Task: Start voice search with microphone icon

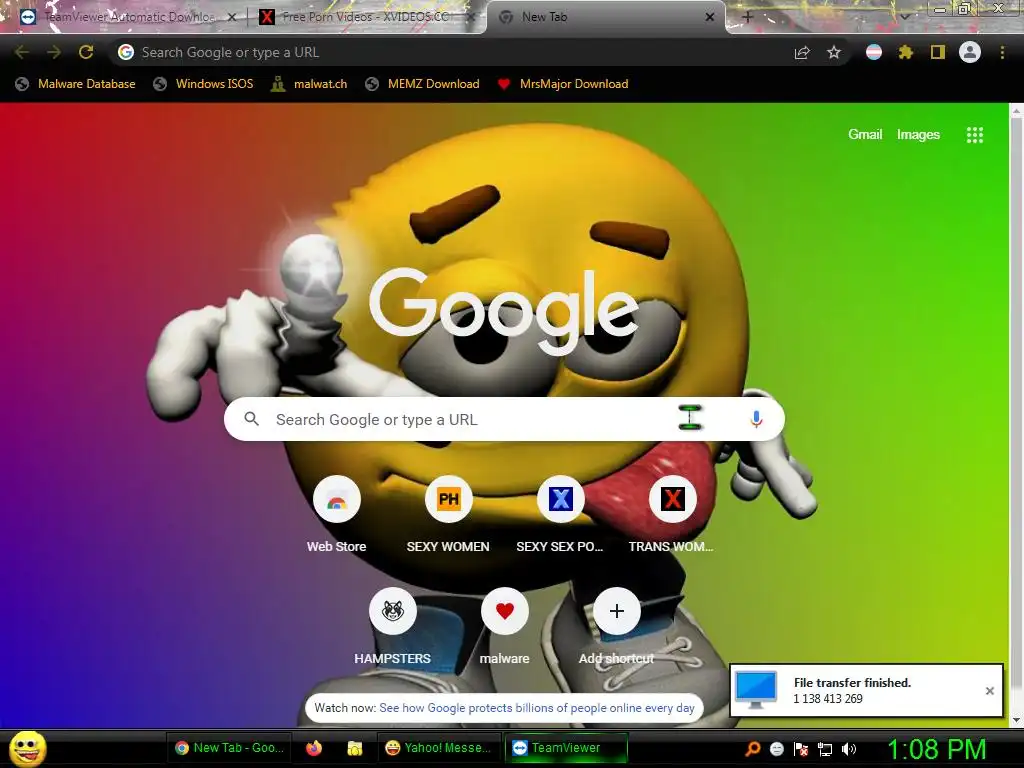Action: [756, 419]
